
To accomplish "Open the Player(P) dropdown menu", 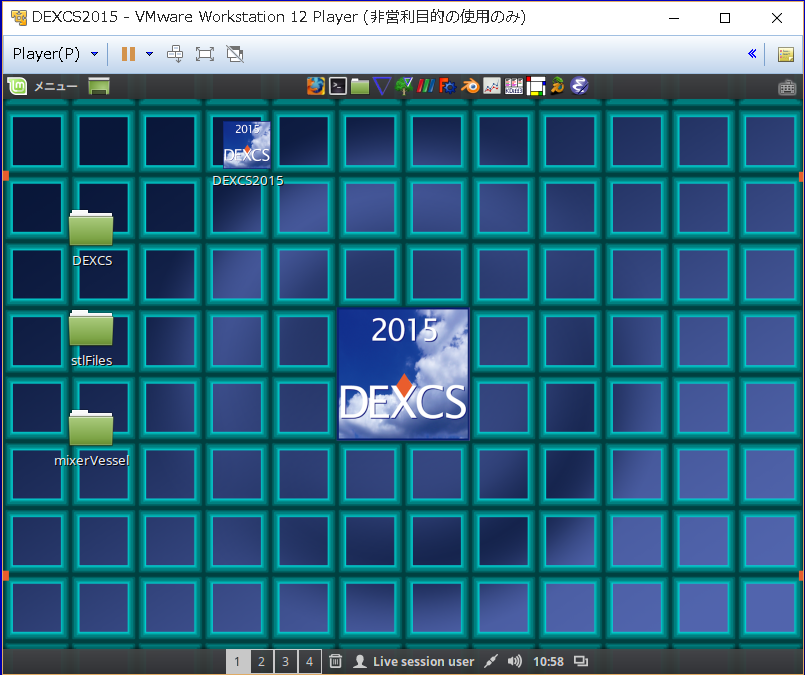I will pos(55,54).
